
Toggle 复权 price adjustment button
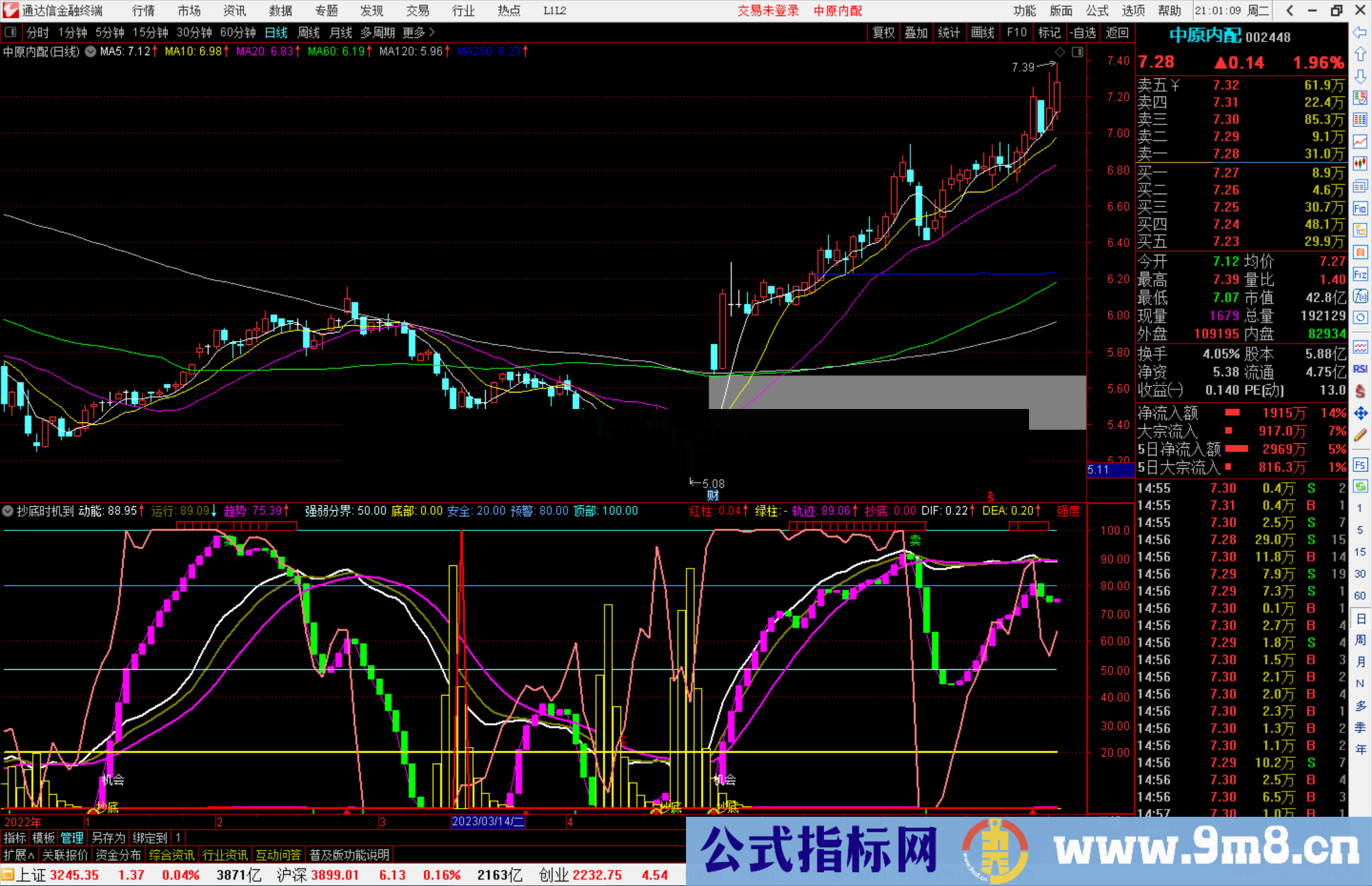point(884,32)
